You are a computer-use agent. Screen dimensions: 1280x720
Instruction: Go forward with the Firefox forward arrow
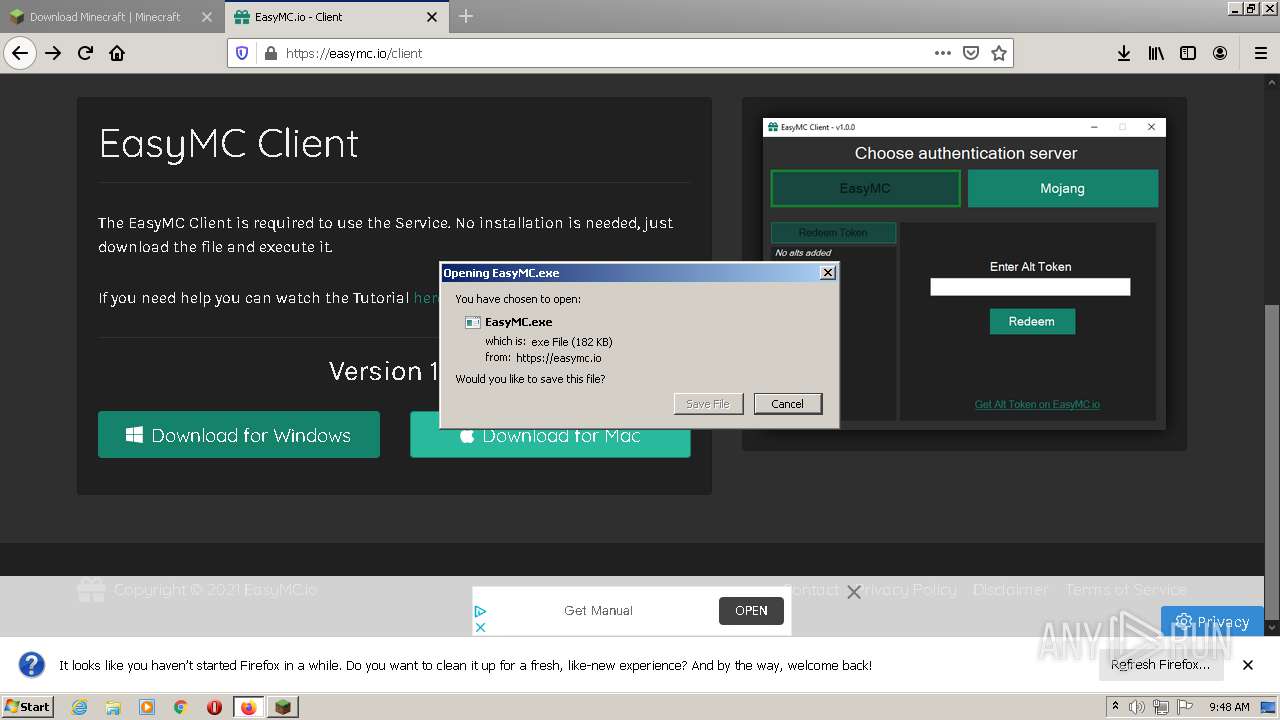53,53
